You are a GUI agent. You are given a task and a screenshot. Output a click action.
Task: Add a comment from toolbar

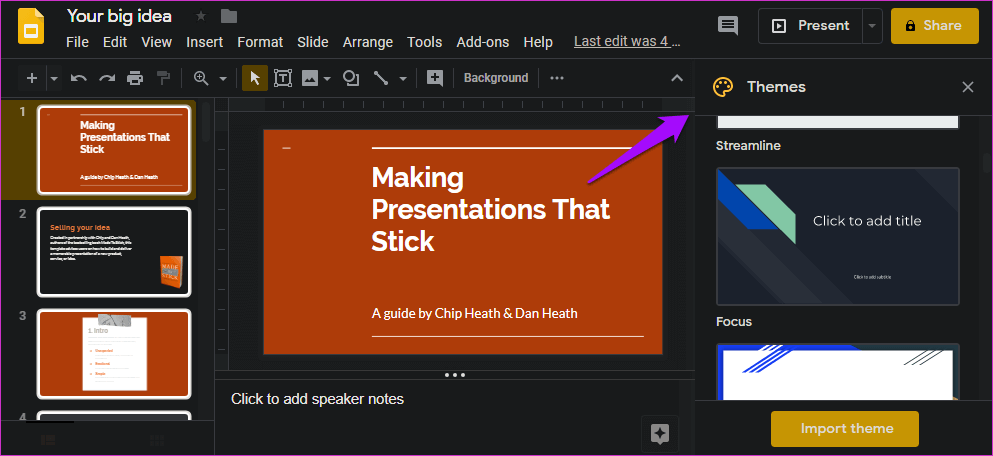(x=434, y=78)
